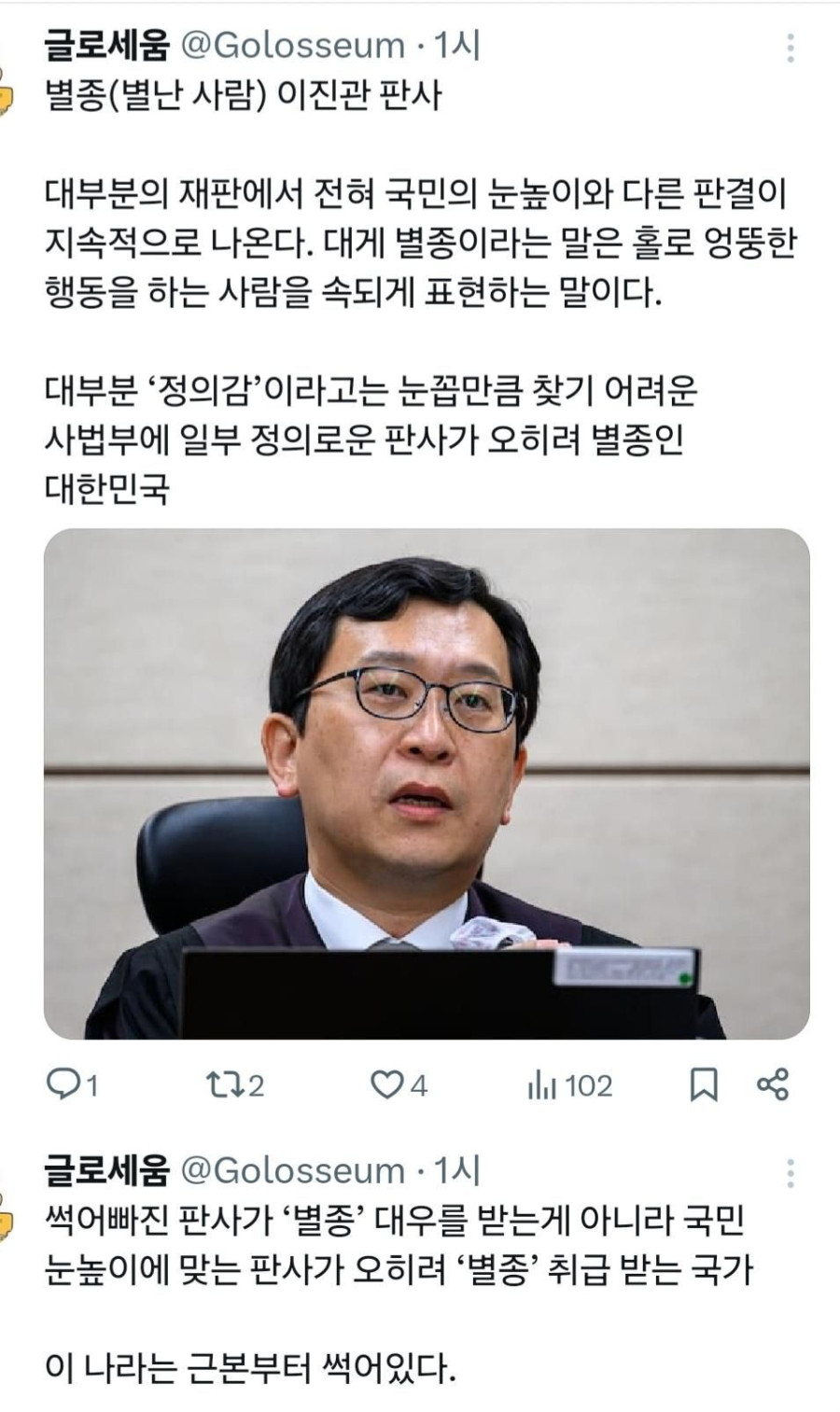This screenshot has height=1412, width=840.
Task: Click the 글로세움 name on second tweet
Action: click(x=107, y=1169)
